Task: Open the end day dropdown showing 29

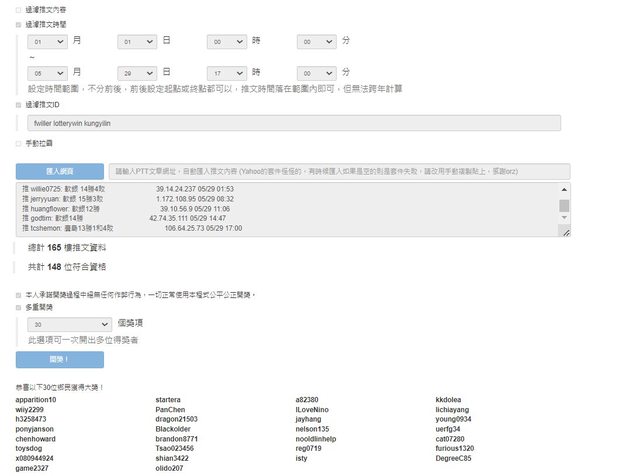Action: click(x=138, y=73)
